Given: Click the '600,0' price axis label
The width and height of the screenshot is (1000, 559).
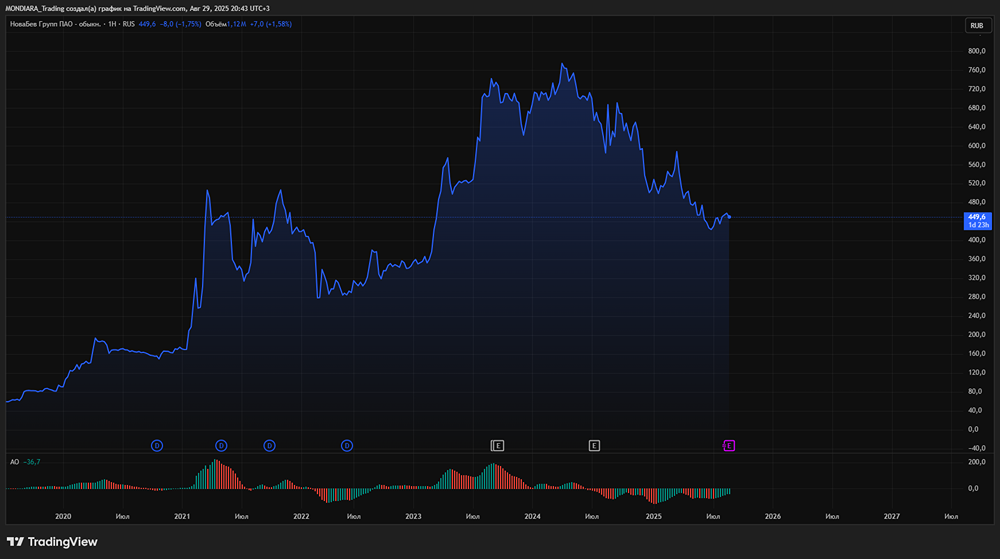Looking at the screenshot, I should click(976, 145).
